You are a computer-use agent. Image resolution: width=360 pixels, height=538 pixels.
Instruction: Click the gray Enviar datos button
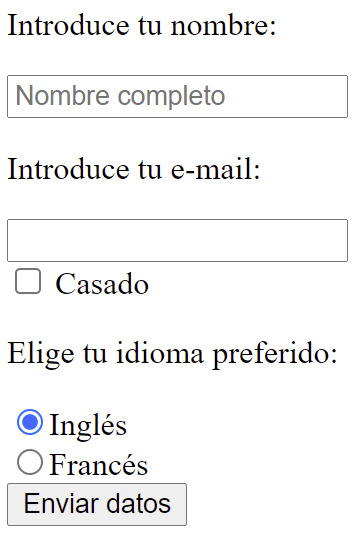click(97, 504)
